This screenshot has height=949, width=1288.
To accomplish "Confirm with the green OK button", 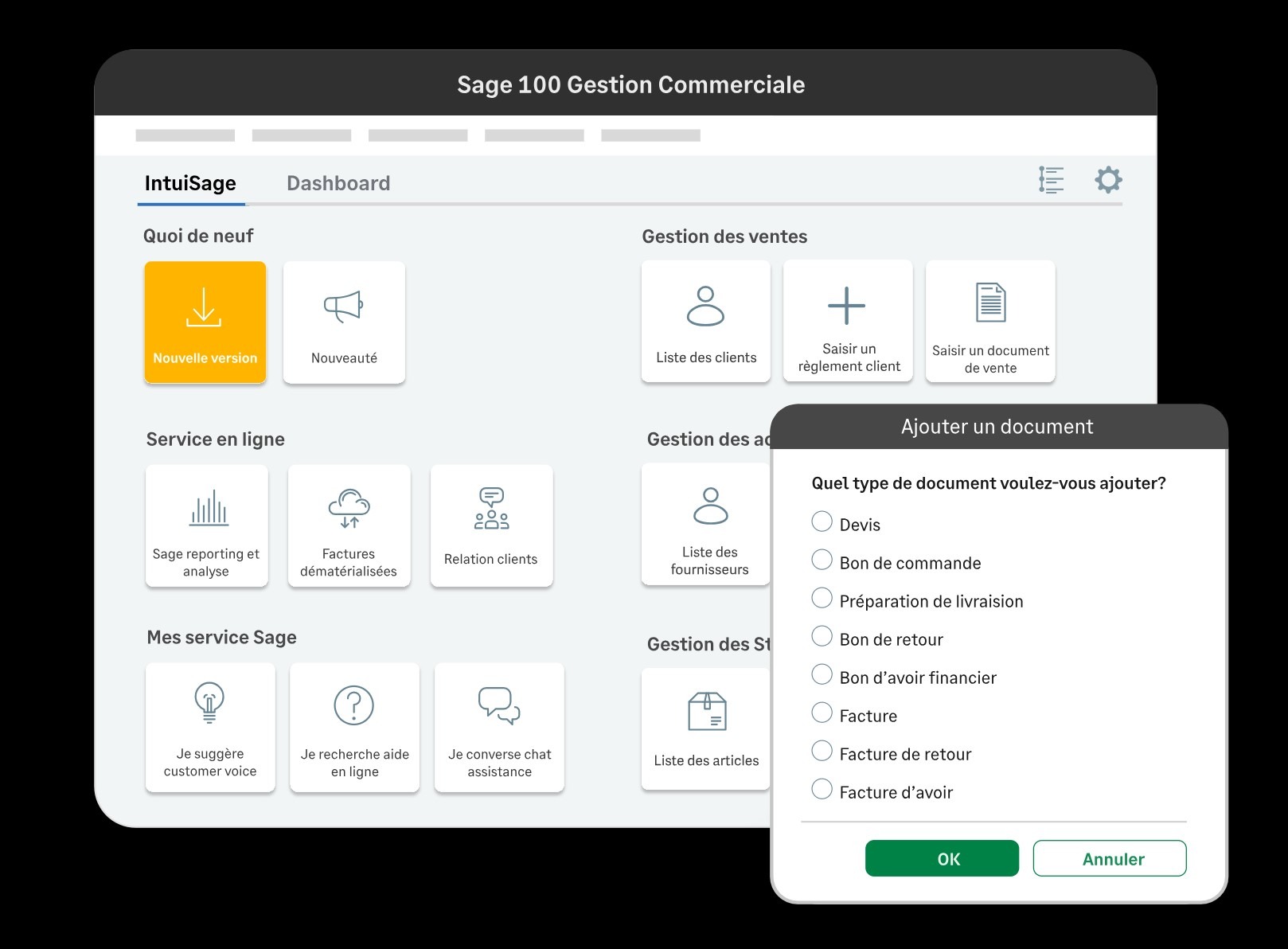I will coord(942,858).
